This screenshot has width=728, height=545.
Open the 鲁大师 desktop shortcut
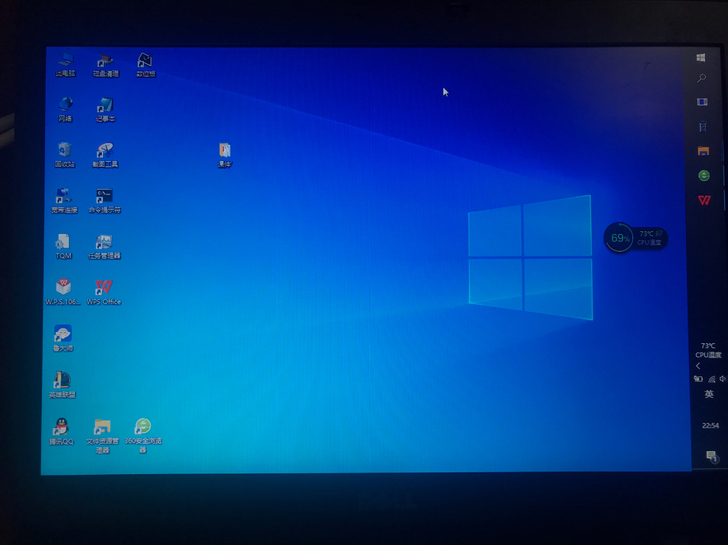pyautogui.click(x=62, y=335)
